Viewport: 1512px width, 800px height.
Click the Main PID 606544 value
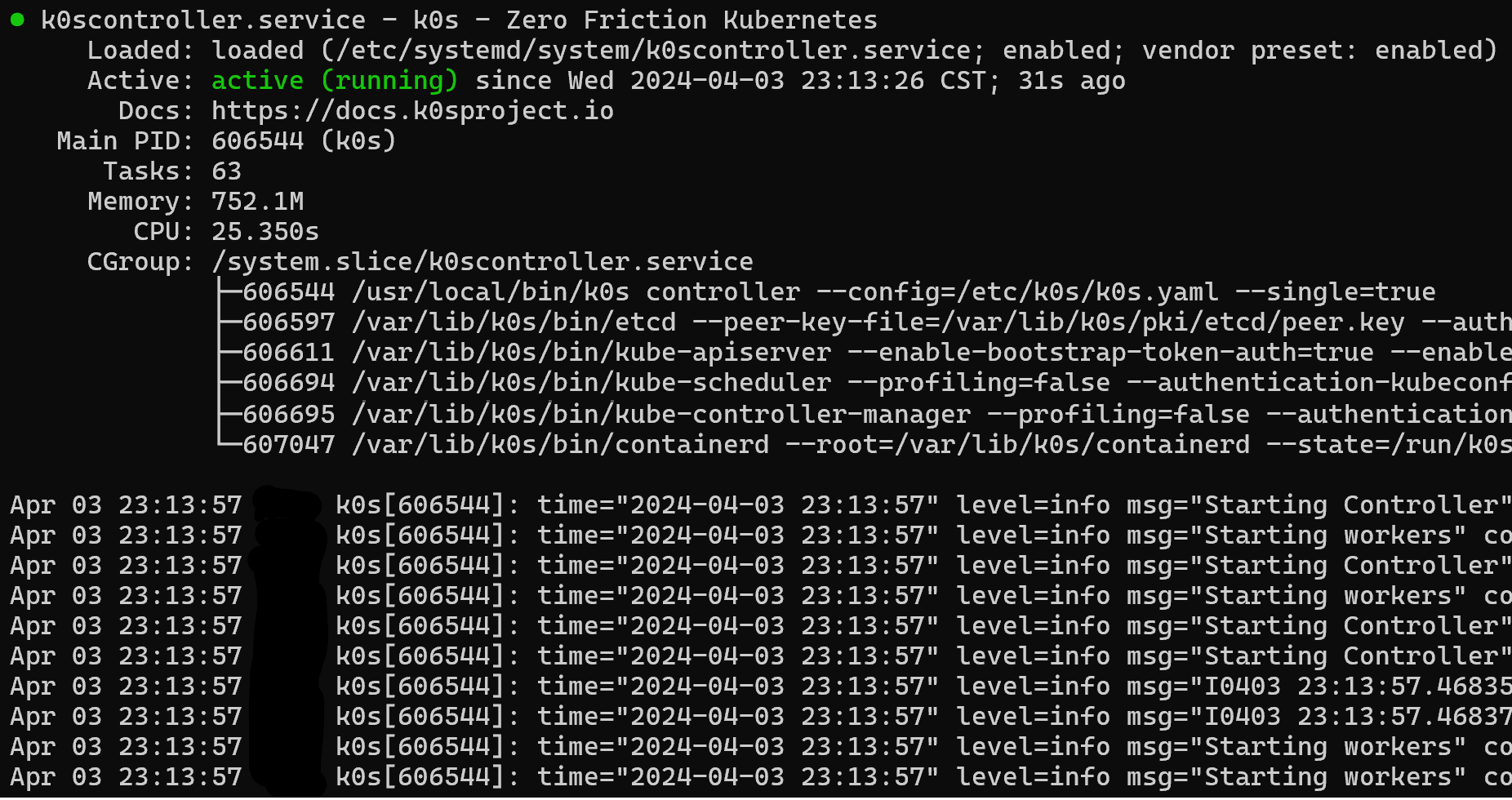(257, 140)
